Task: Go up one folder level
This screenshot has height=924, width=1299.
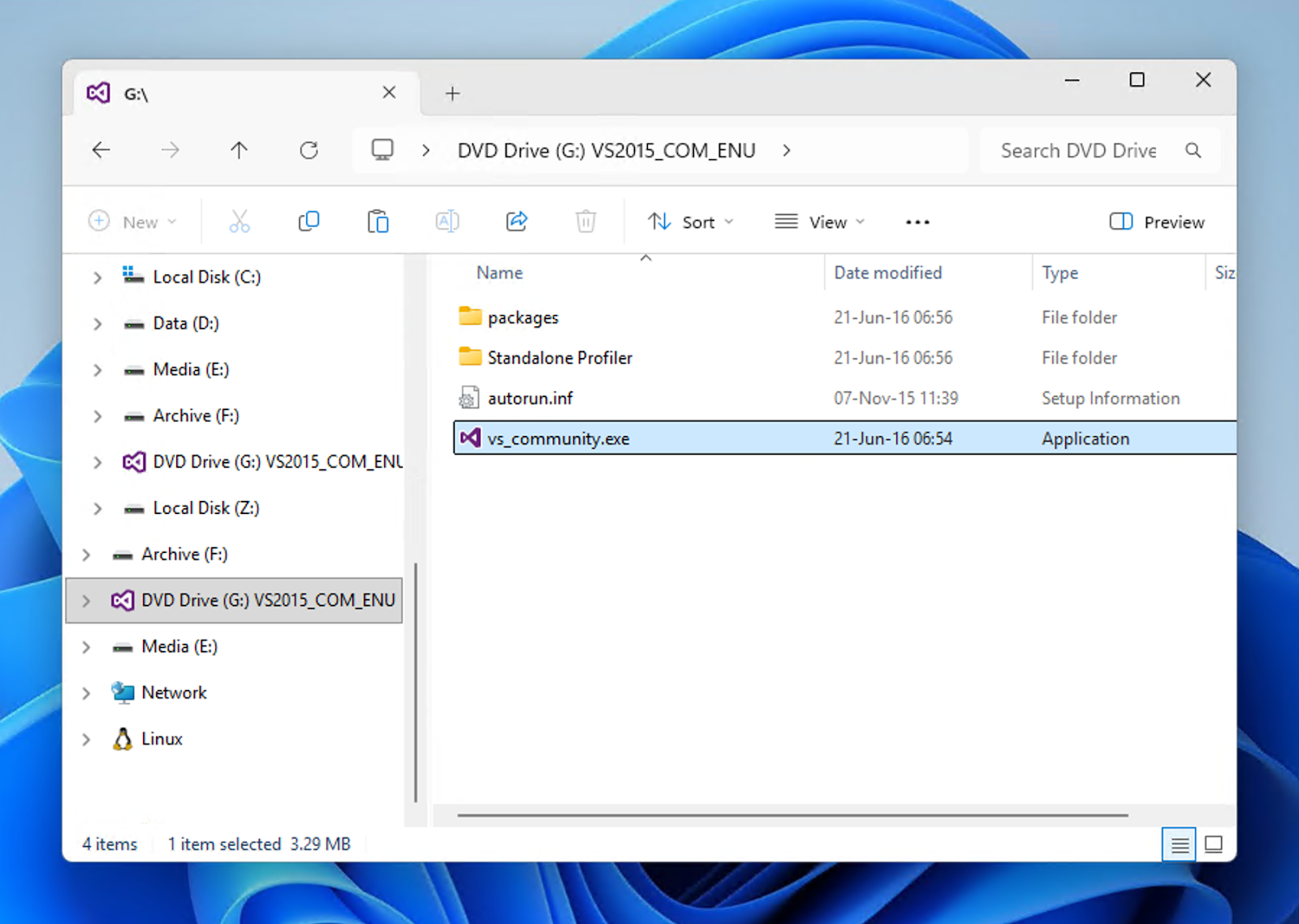Action: [239, 150]
